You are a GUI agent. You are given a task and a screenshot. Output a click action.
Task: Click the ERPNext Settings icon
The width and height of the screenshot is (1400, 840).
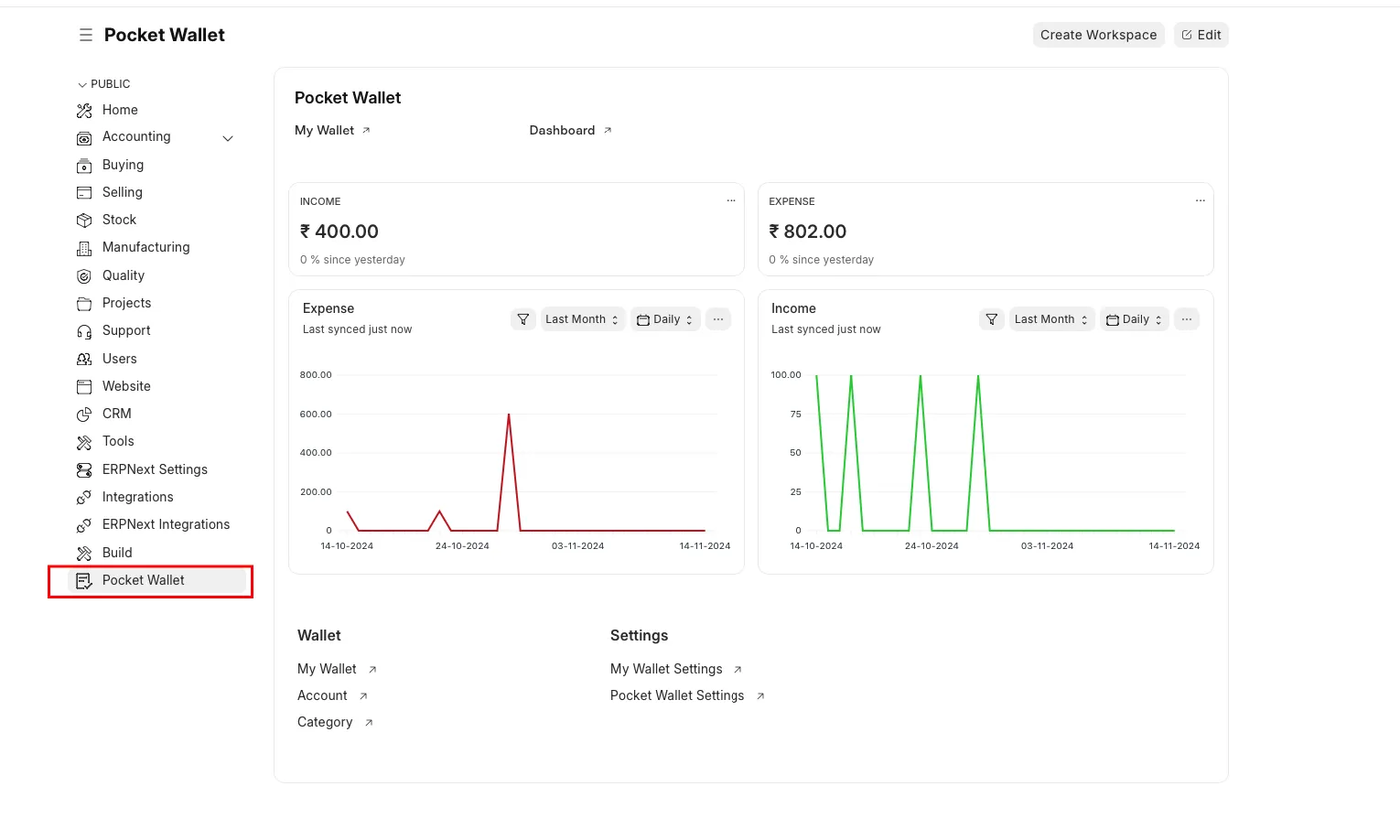(x=84, y=470)
